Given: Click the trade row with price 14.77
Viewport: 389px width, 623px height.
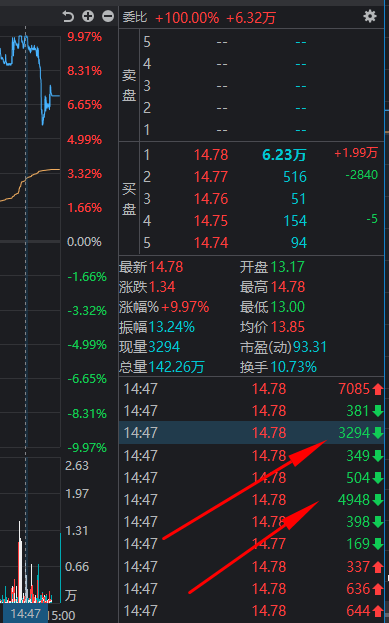Looking at the screenshot, I should [252, 544].
